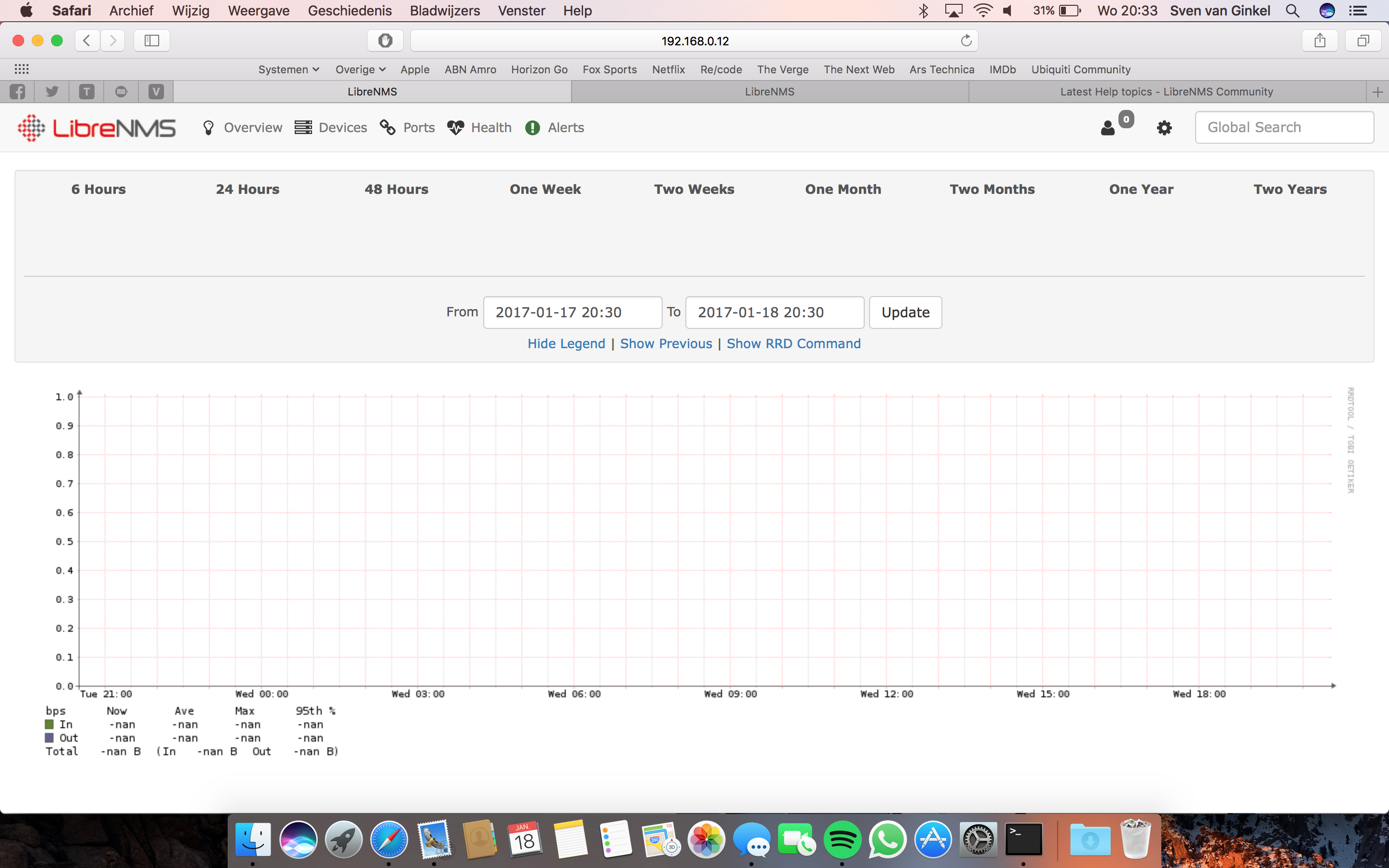Screen dimensions: 1389x868
Task: Click the Safari forward button
Action: tap(112, 40)
